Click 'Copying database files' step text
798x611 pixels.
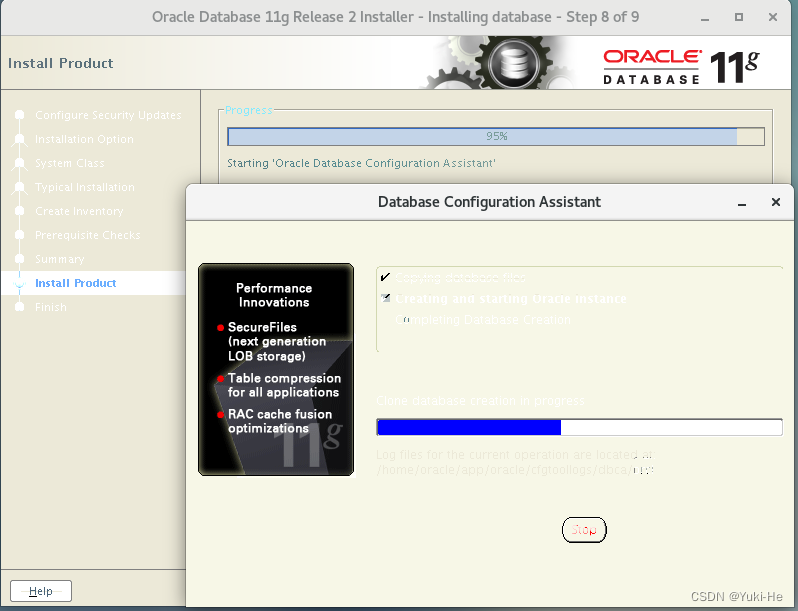pyautogui.click(x=460, y=277)
